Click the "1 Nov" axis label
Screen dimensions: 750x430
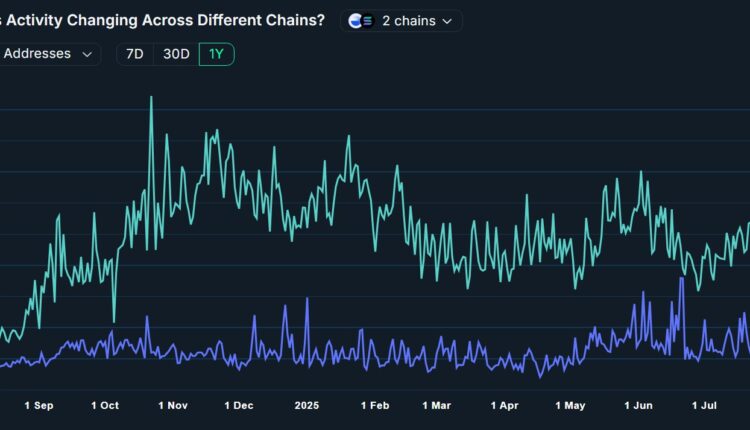click(x=172, y=405)
